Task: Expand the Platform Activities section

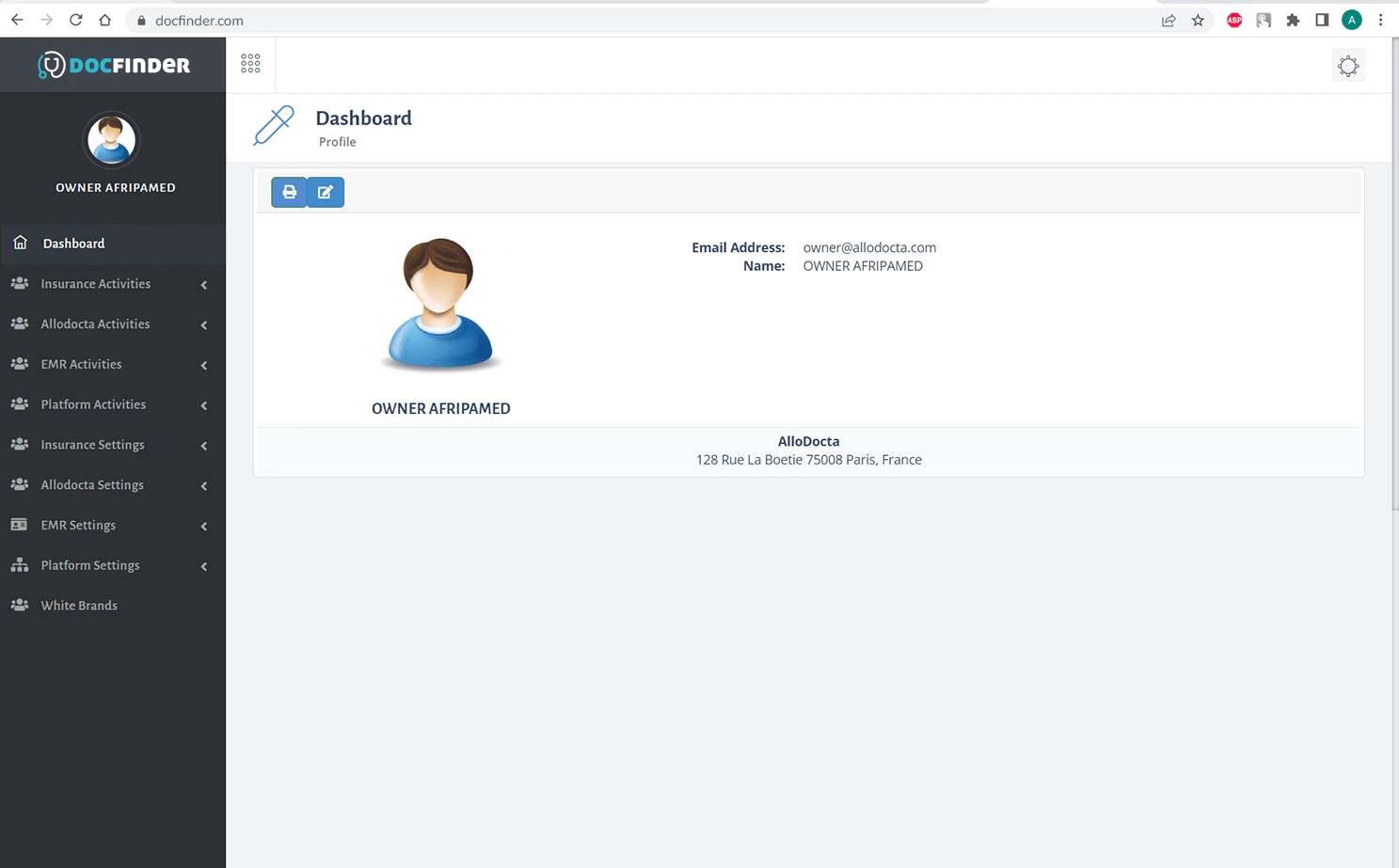Action: (x=93, y=403)
